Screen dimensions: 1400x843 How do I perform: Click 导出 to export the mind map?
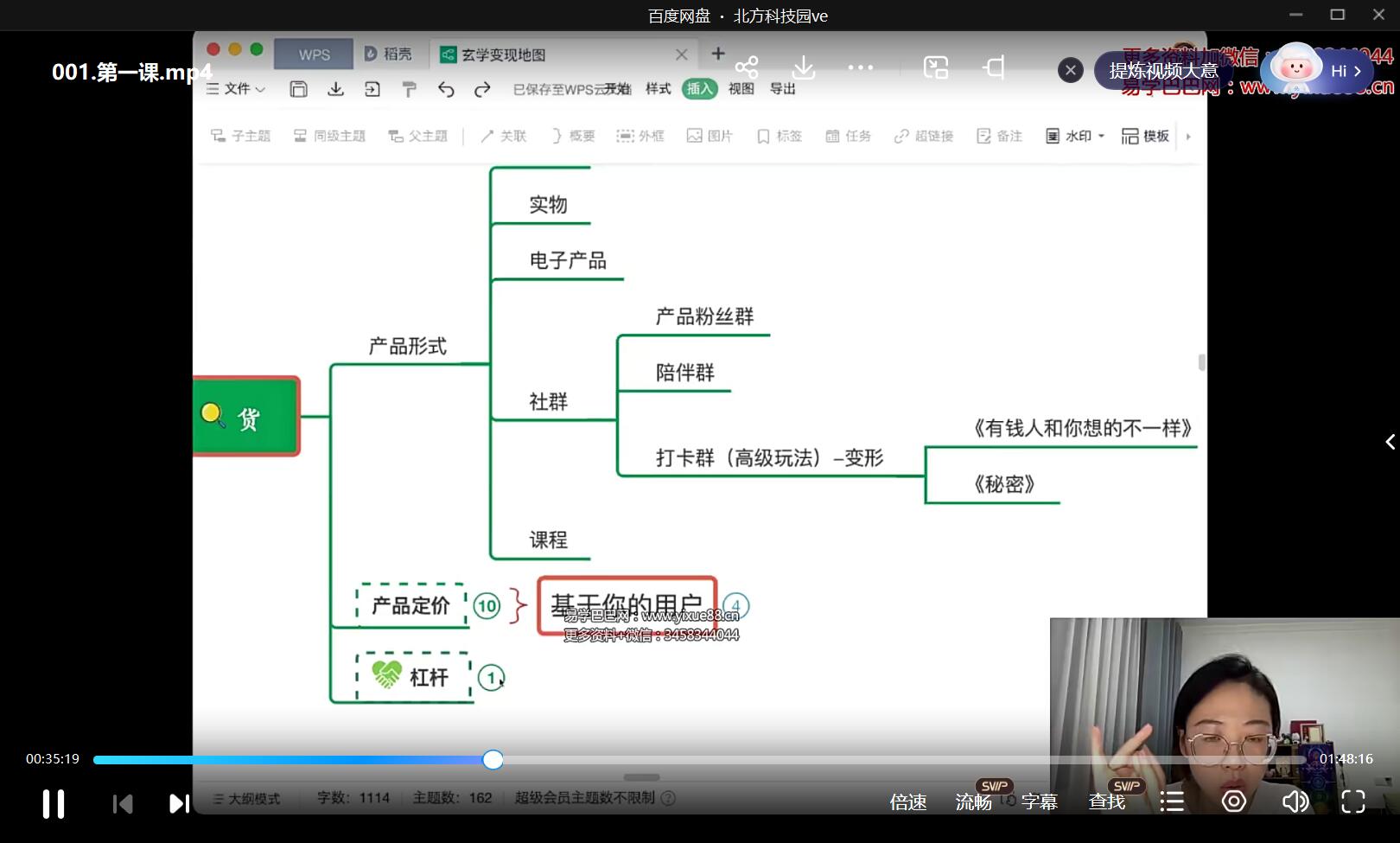(x=781, y=89)
